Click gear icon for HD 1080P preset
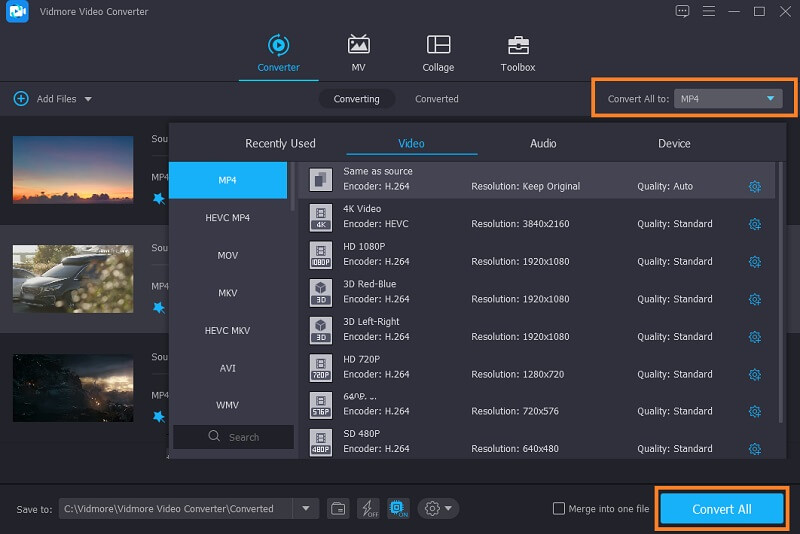The height and width of the screenshot is (534, 800). pos(755,262)
